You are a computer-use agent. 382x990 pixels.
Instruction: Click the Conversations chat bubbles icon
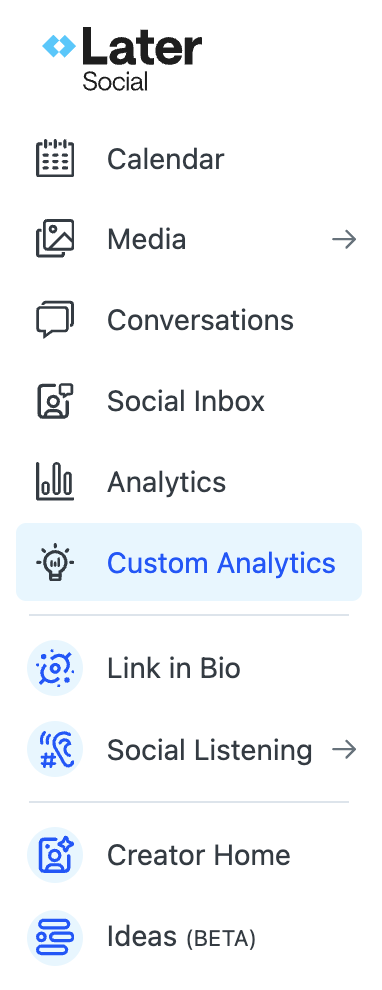[55, 319]
